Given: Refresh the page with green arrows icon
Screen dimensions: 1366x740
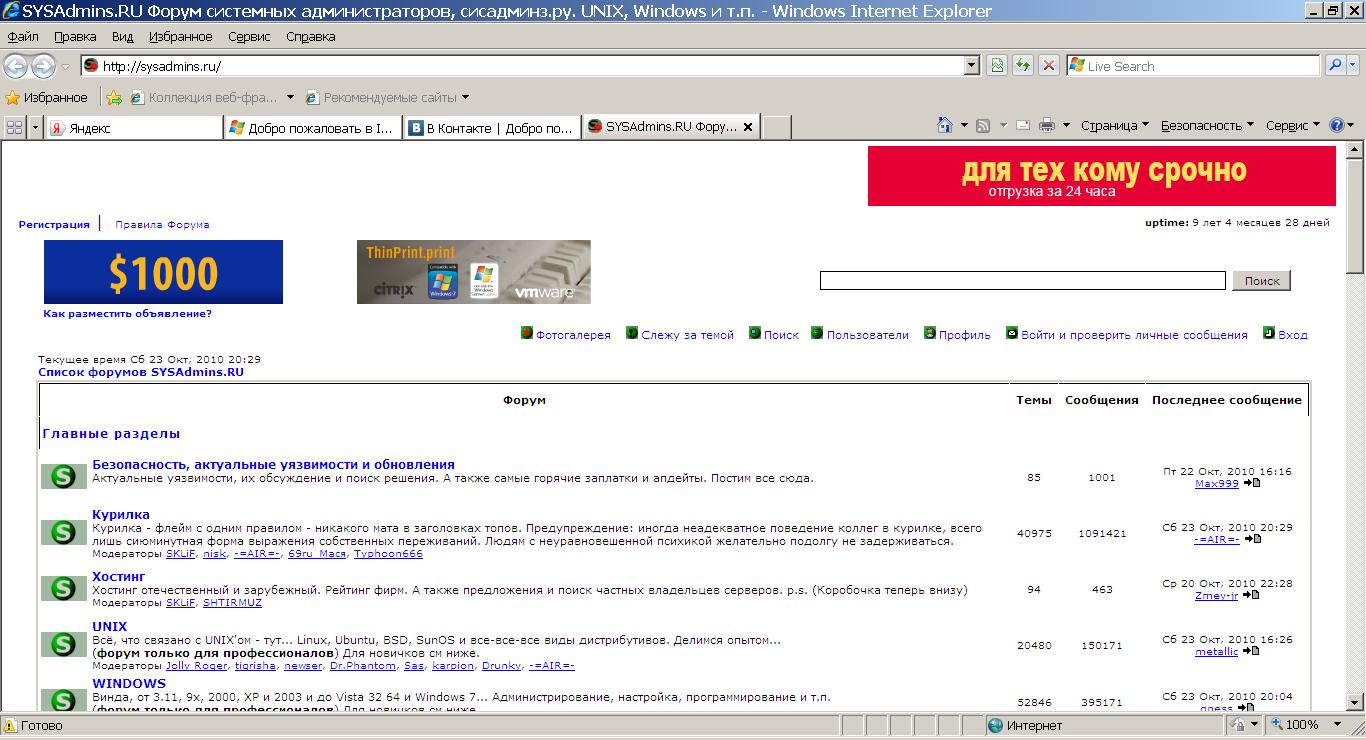Looking at the screenshot, I should 1023,66.
